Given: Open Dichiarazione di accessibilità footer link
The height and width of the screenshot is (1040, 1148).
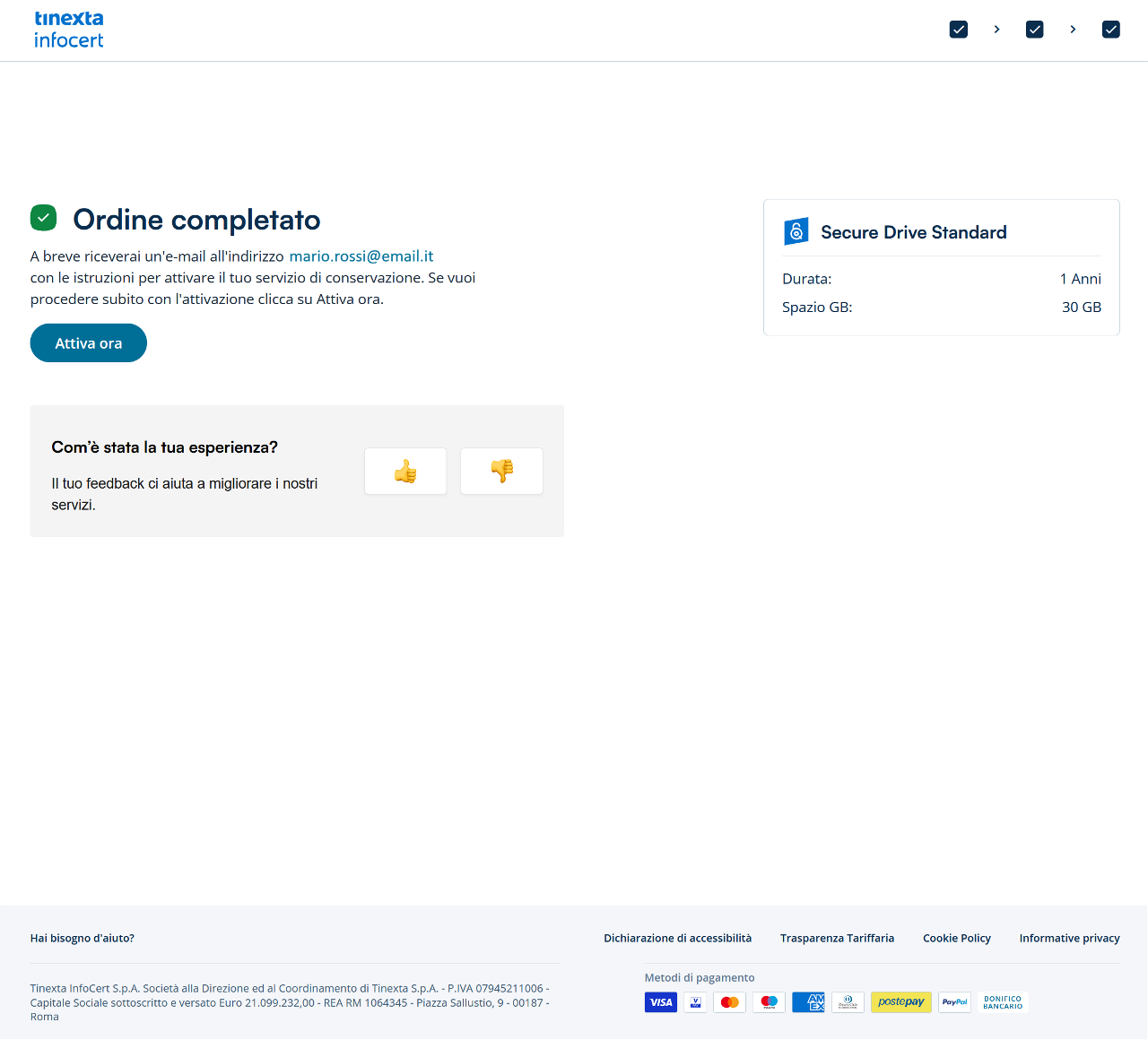Looking at the screenshot, I should click(x=677, y=939).
